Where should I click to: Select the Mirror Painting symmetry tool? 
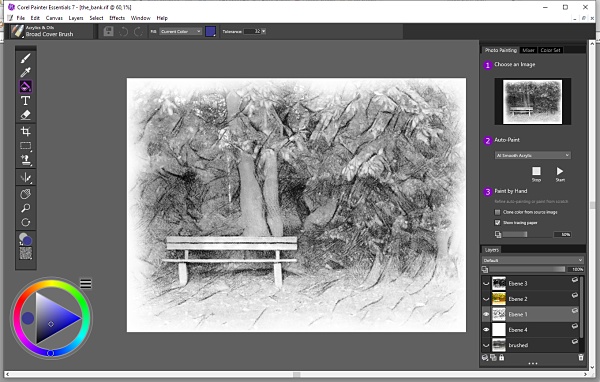click(26, 177)
